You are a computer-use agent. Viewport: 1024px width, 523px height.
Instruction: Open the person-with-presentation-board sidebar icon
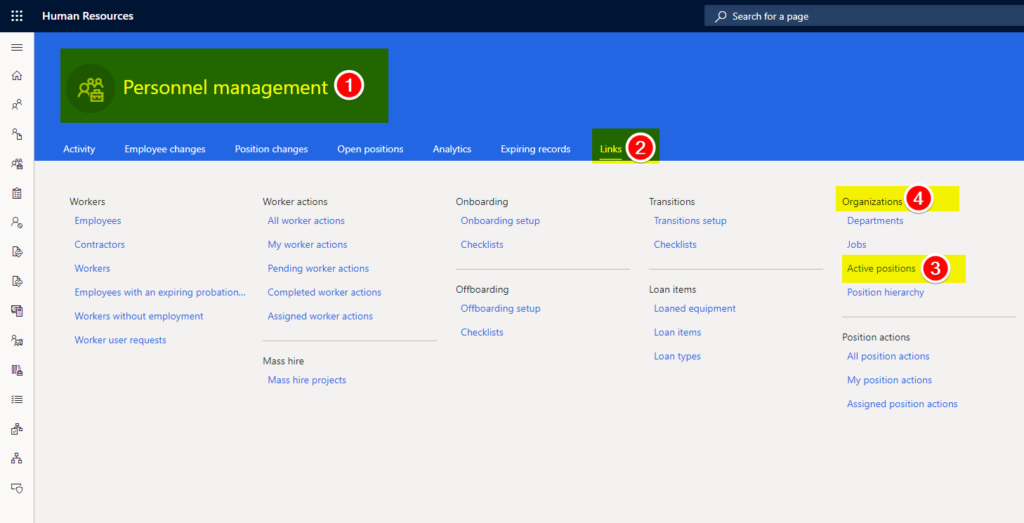[x=17, y=340]
